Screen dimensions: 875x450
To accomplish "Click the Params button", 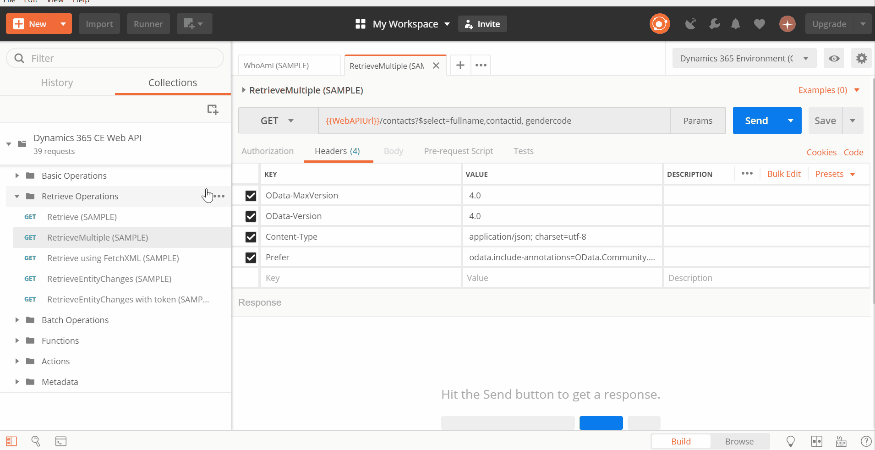I will tap(698, 121).
